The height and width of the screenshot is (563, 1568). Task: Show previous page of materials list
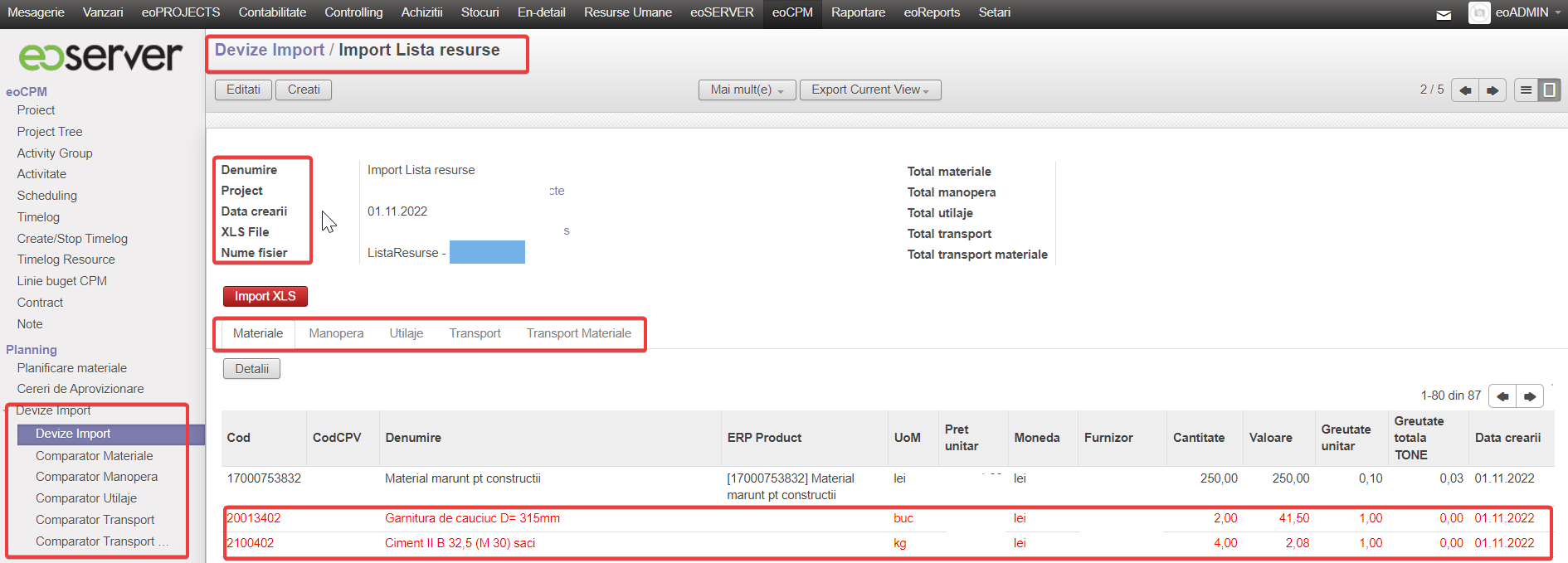click(x=1502, y=396)
